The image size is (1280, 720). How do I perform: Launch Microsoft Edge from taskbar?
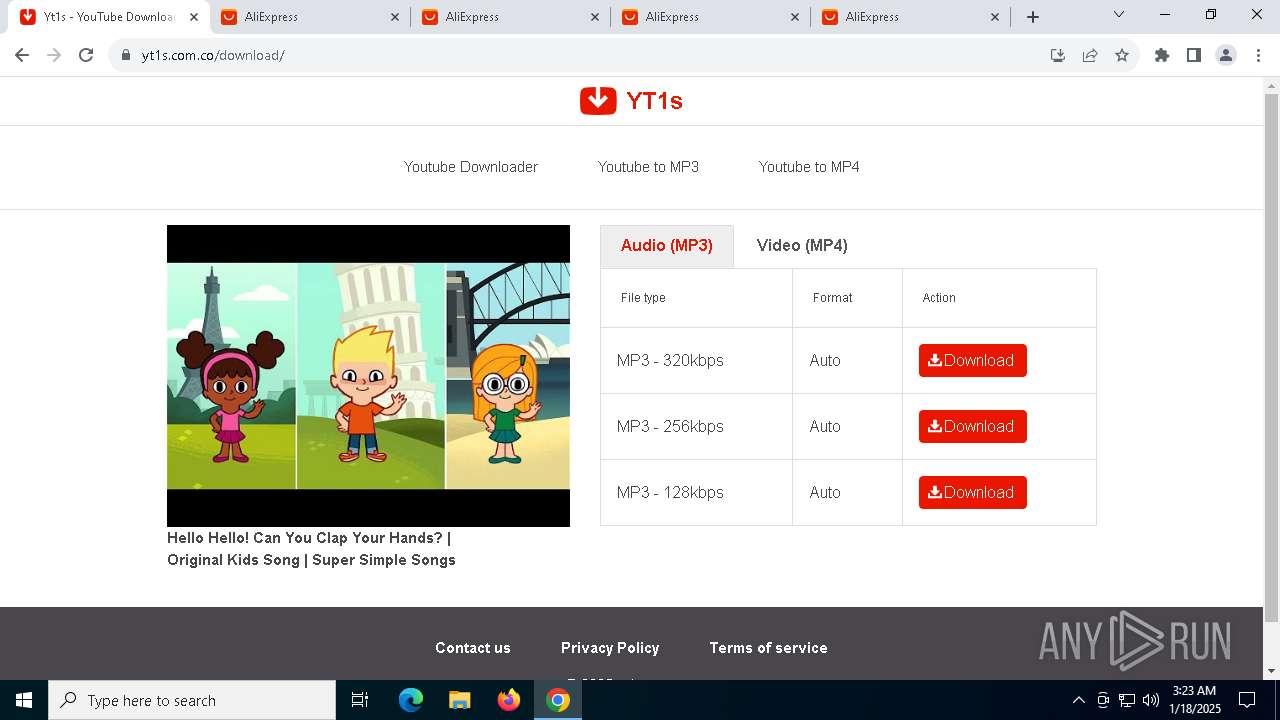411,700
